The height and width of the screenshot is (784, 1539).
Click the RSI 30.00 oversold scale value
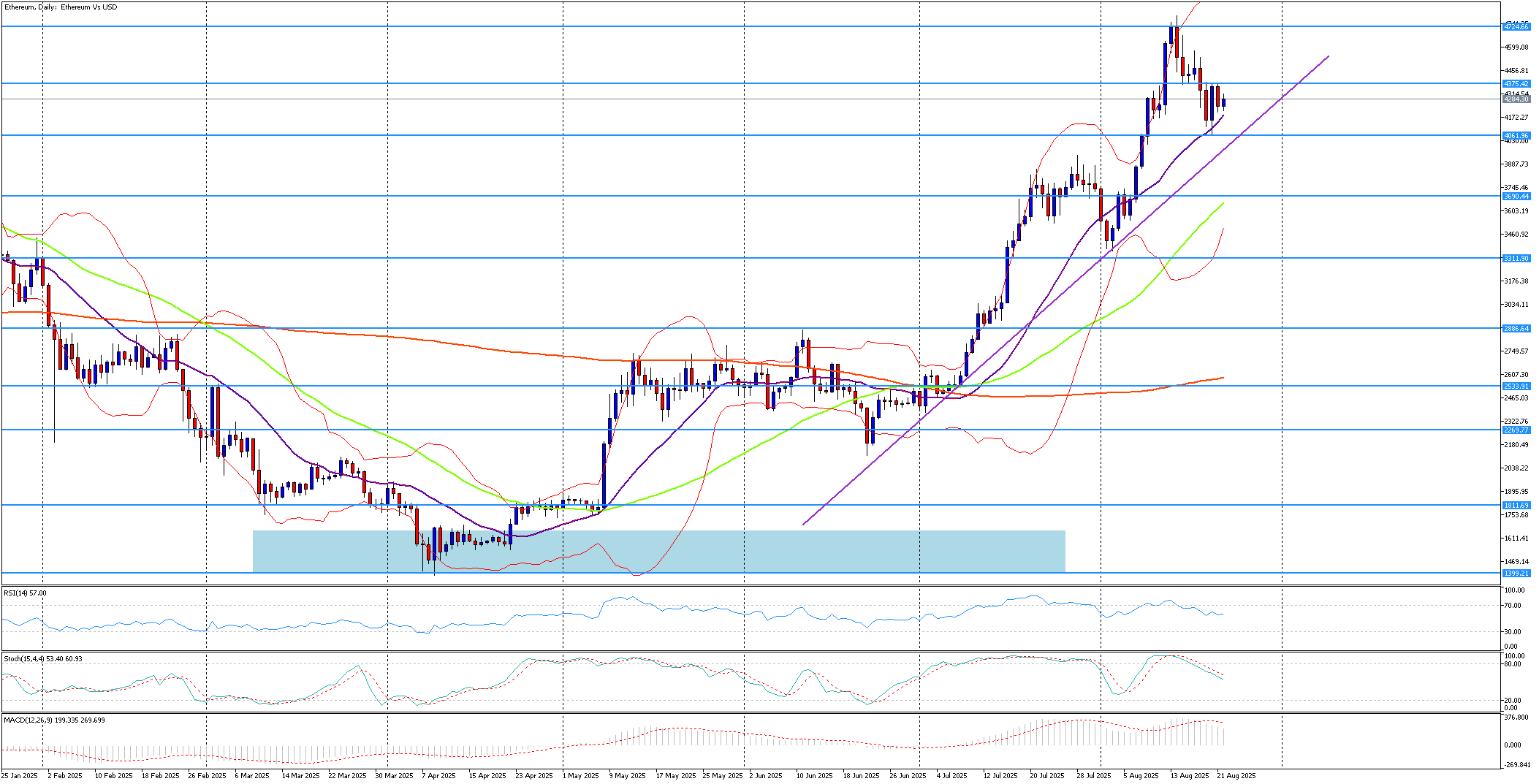point(1513,632)
